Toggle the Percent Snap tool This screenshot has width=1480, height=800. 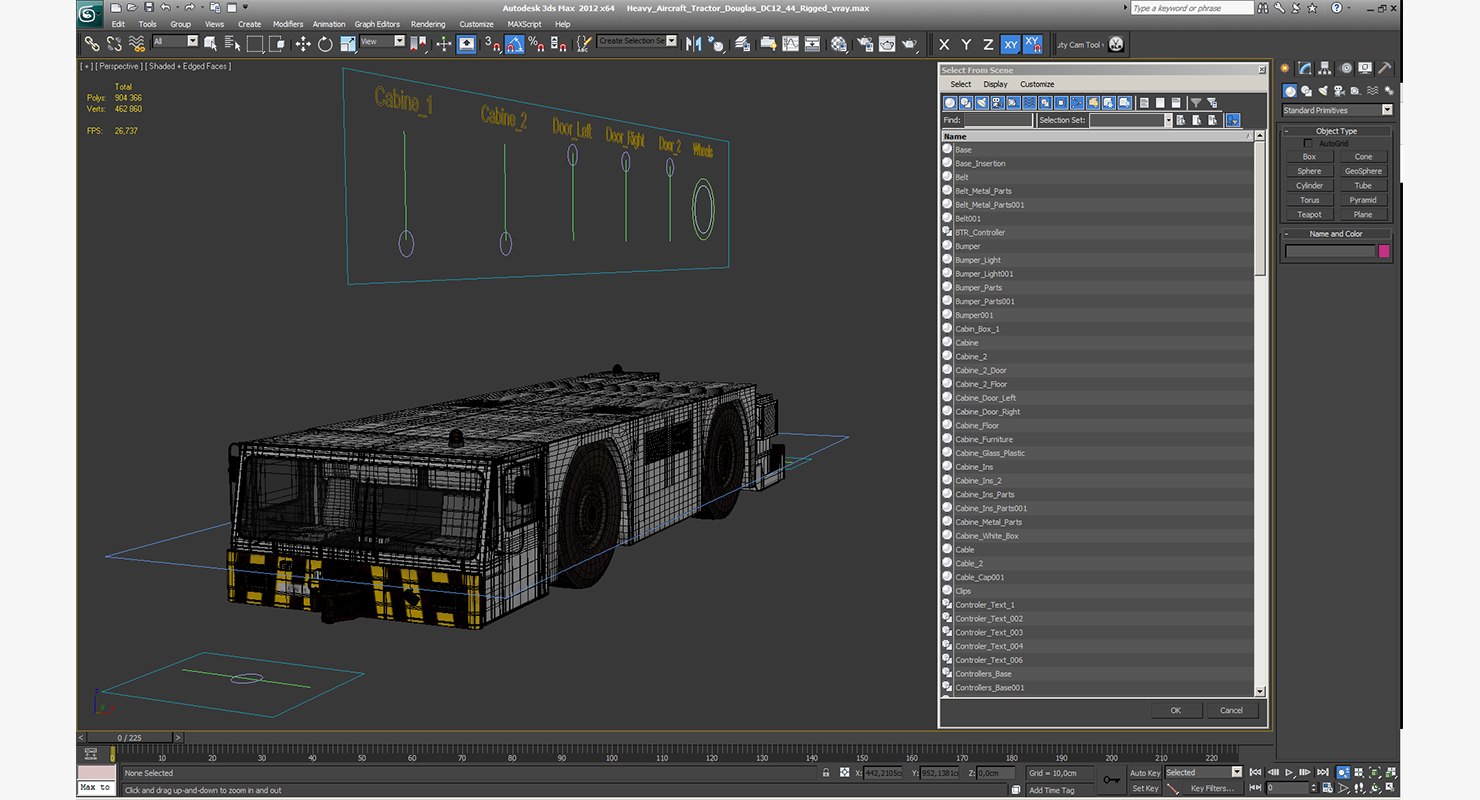537,44
